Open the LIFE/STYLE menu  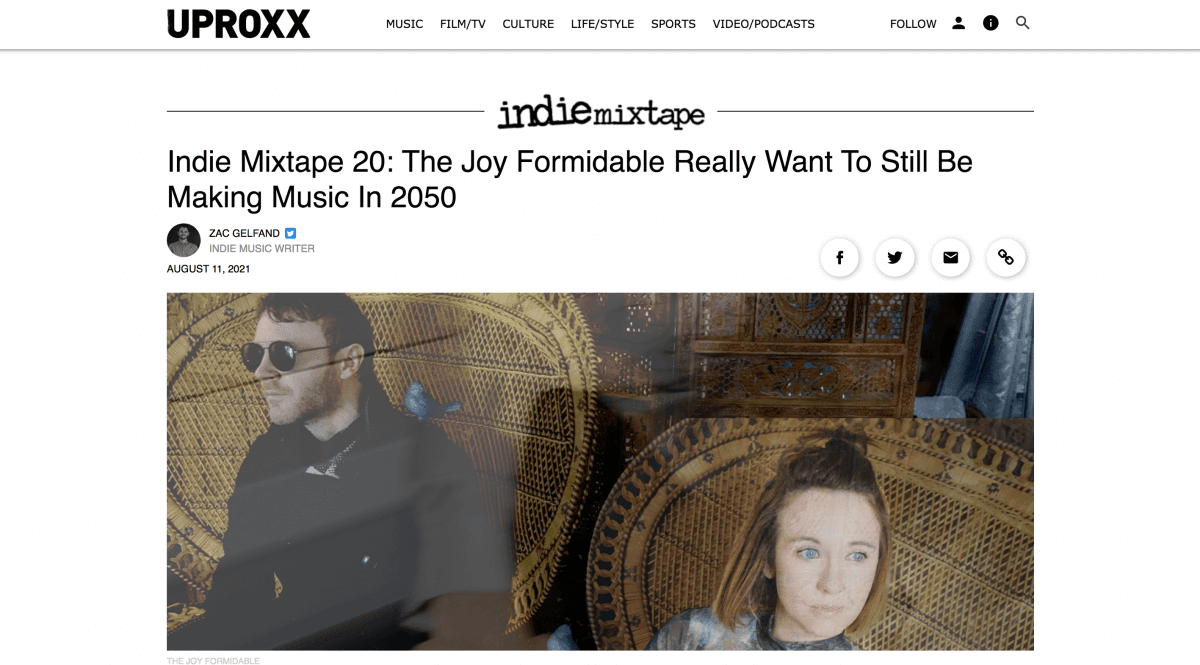point(602,24)
